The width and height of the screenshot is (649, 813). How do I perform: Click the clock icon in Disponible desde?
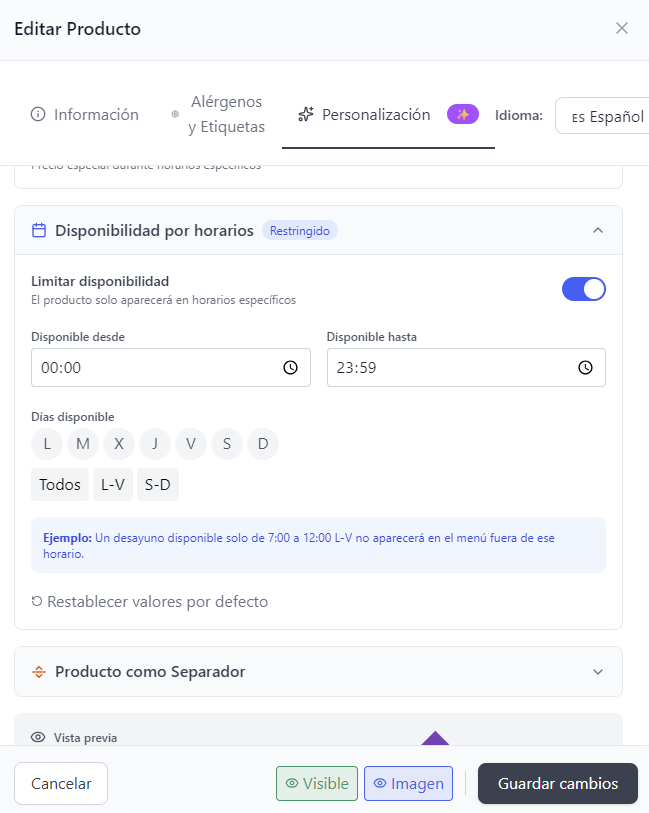point(290,367)
